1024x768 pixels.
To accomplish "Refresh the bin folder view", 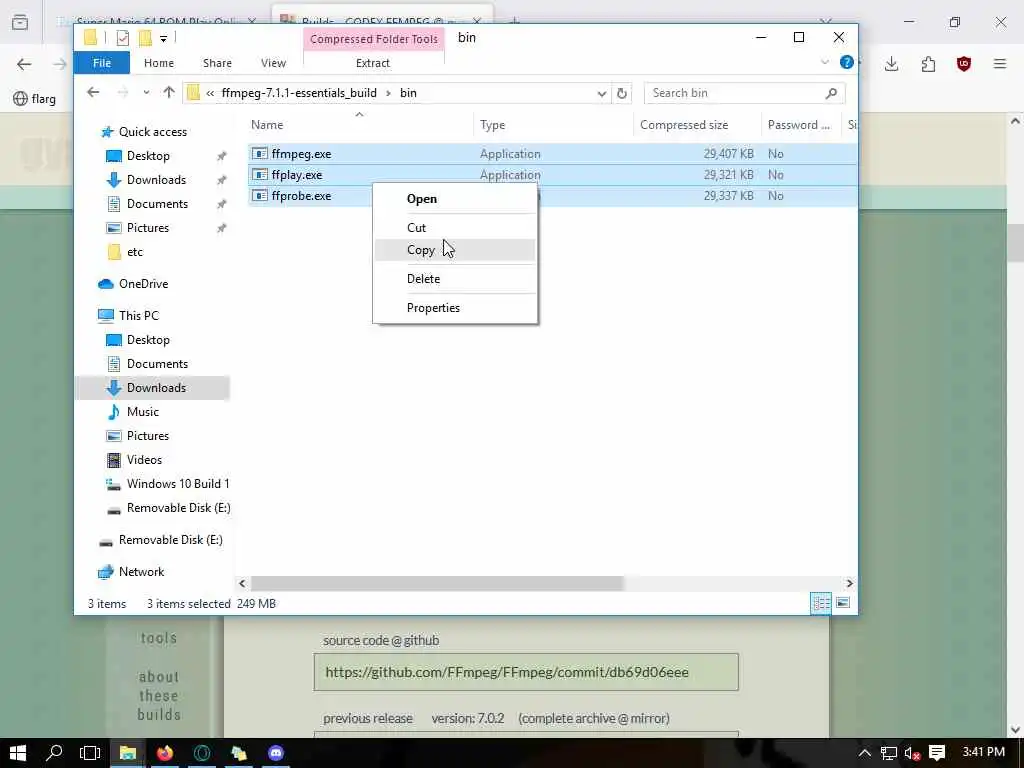I will [x=622, y=93].
